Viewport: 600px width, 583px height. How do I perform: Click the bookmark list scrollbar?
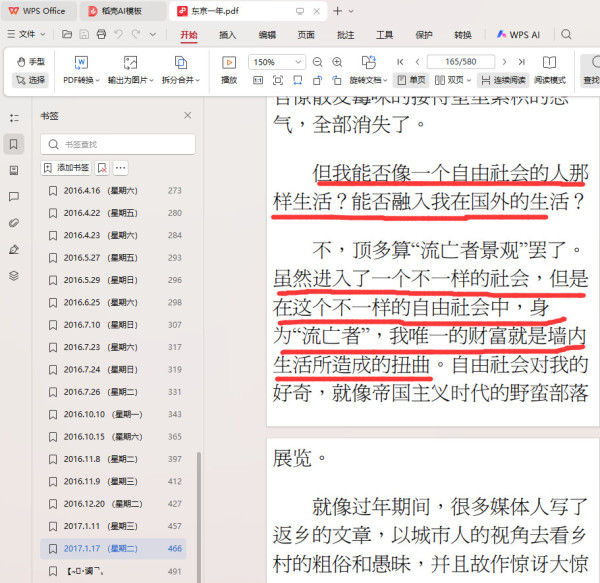point(198,516)
